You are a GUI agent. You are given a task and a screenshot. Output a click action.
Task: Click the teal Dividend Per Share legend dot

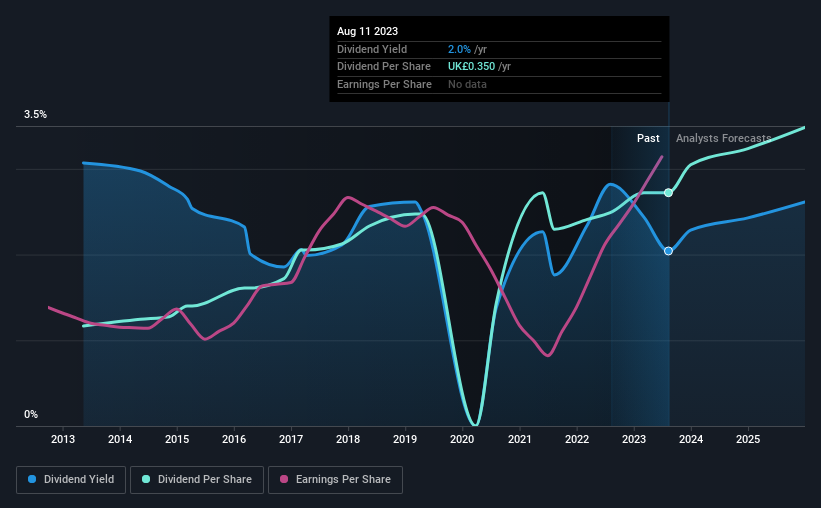(x=146, y=479)
